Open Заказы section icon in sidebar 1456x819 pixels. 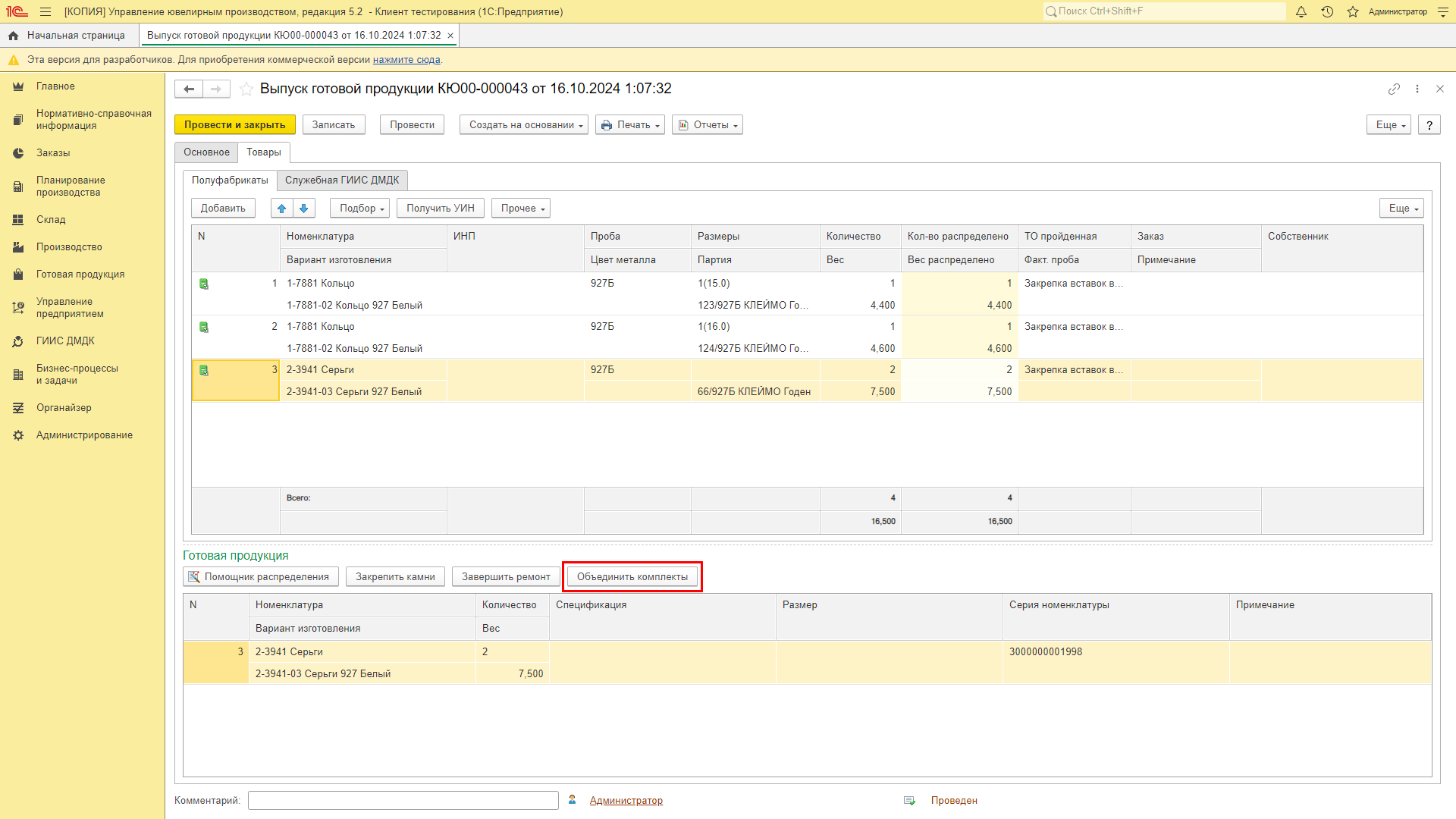pyautogui.click(x=18, y=153)
